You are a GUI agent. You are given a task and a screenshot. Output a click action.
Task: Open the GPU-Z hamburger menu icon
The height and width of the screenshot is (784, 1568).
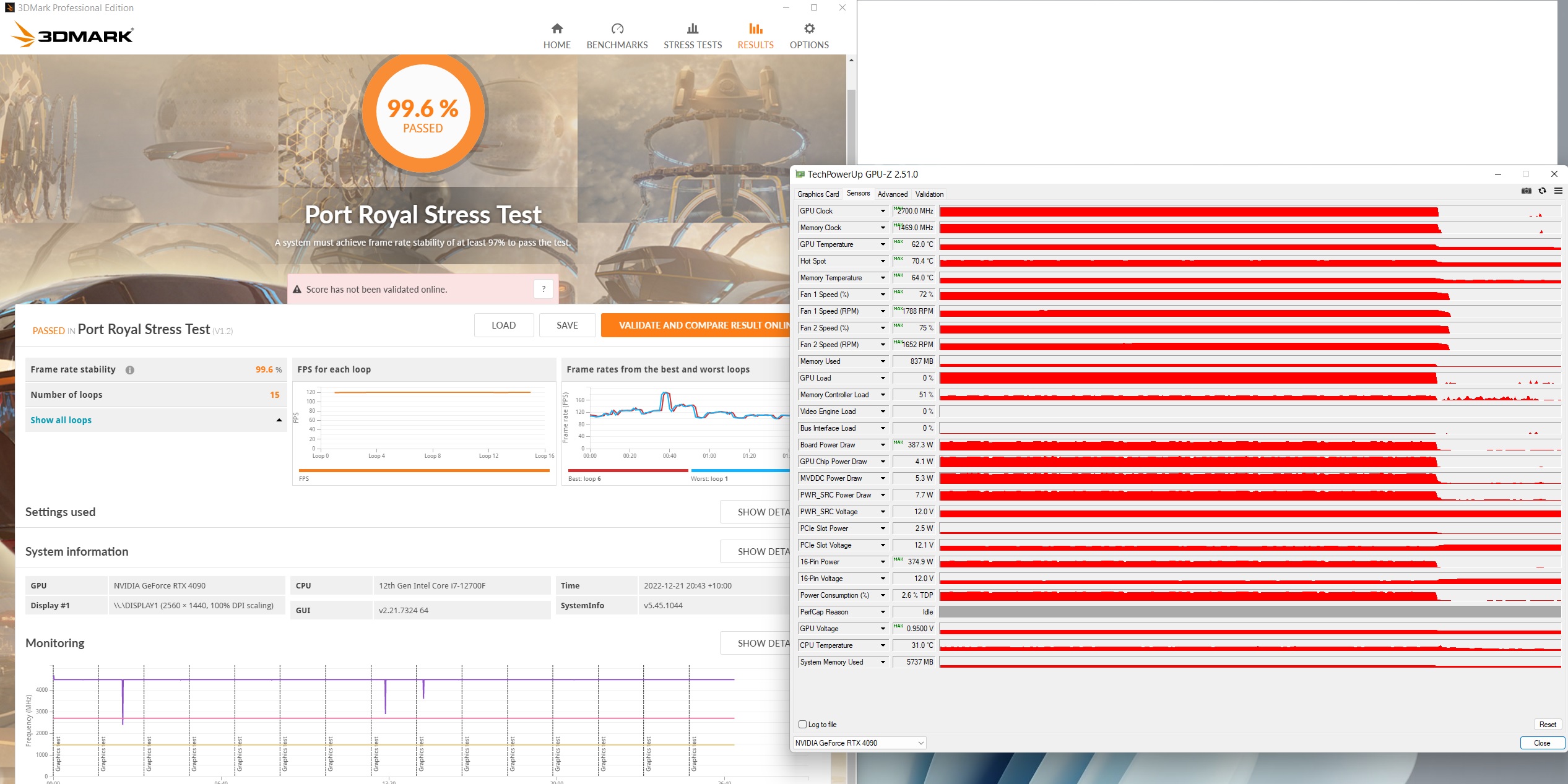coord(1558,191)
